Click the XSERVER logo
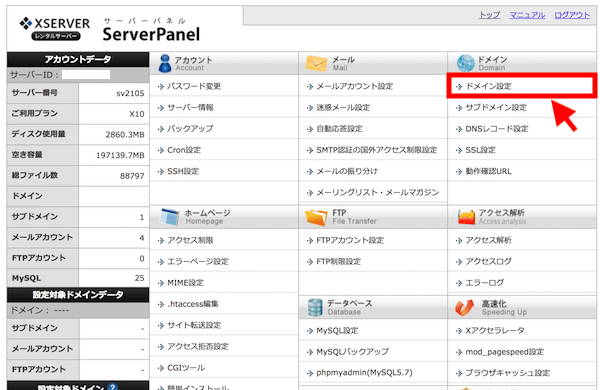This screenshot has height=390, width=600. coord(55,29)
